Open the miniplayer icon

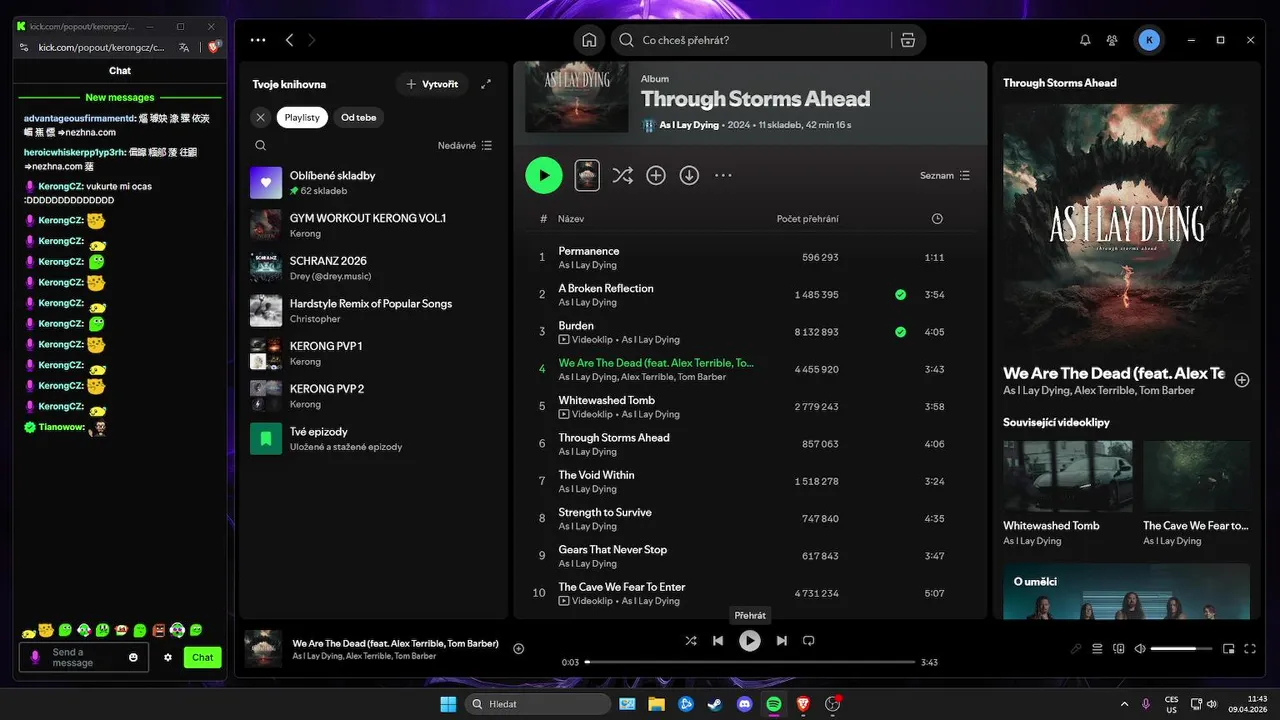1229,648
